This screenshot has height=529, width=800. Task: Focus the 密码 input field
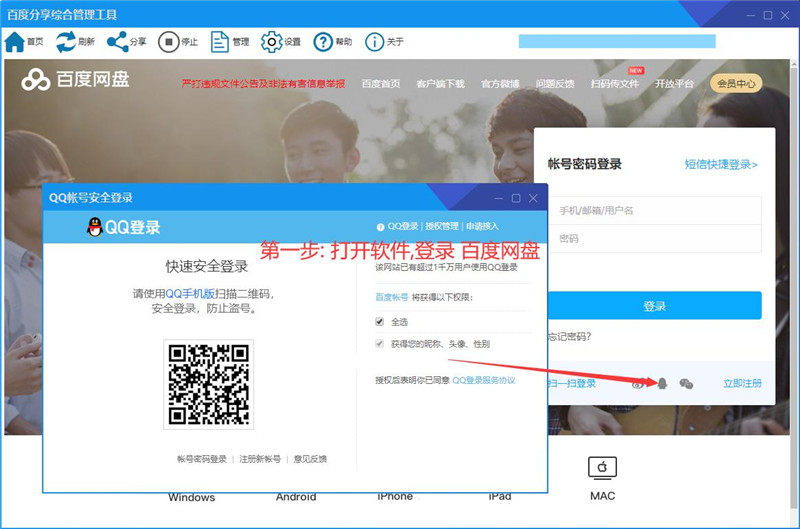tap(655, 238)
